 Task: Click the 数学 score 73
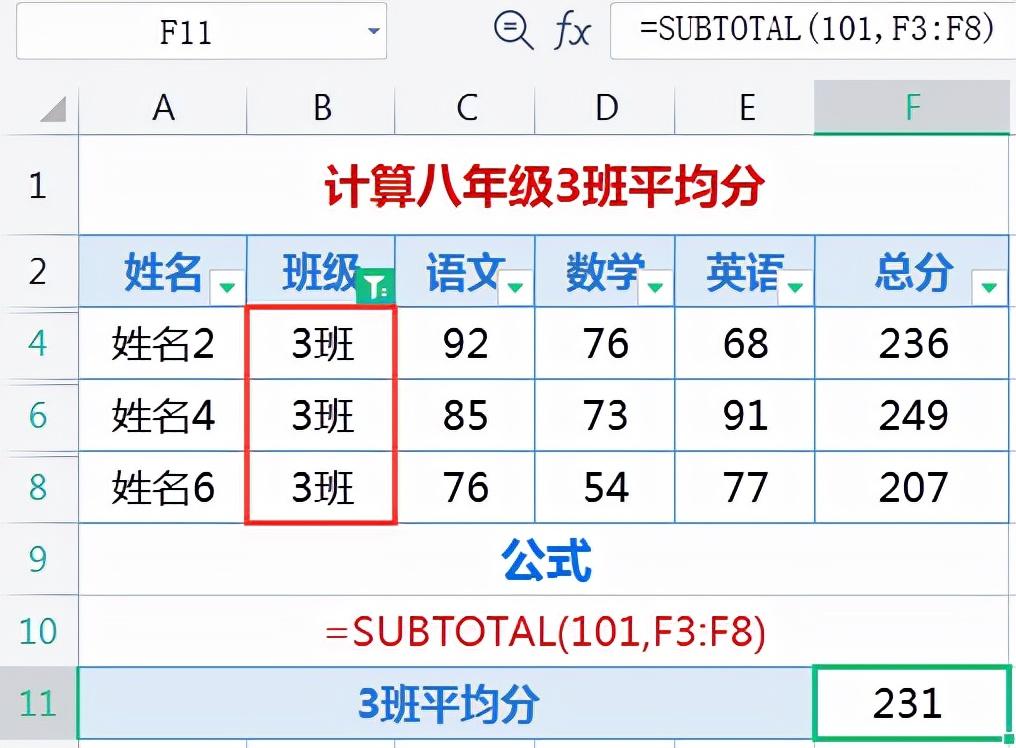[x=605, y=415]
